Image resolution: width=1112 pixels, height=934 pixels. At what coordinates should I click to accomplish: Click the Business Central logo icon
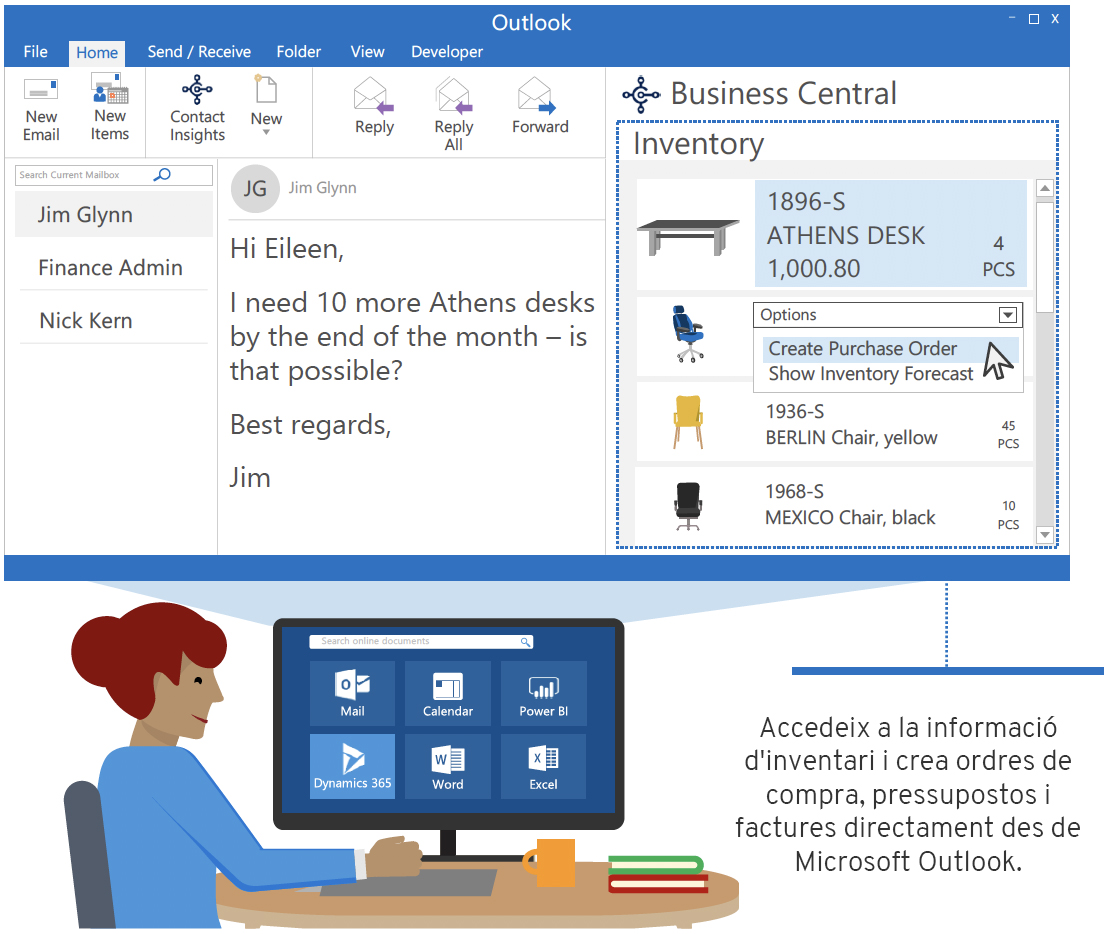641,94
